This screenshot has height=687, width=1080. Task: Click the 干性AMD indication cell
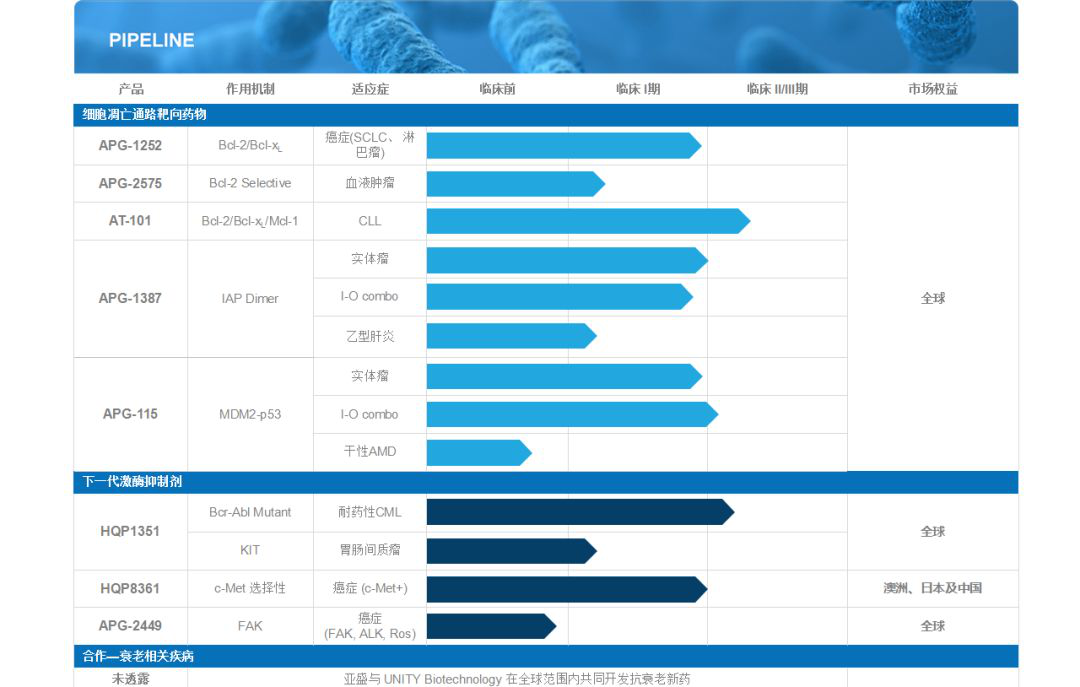[370, 451]
